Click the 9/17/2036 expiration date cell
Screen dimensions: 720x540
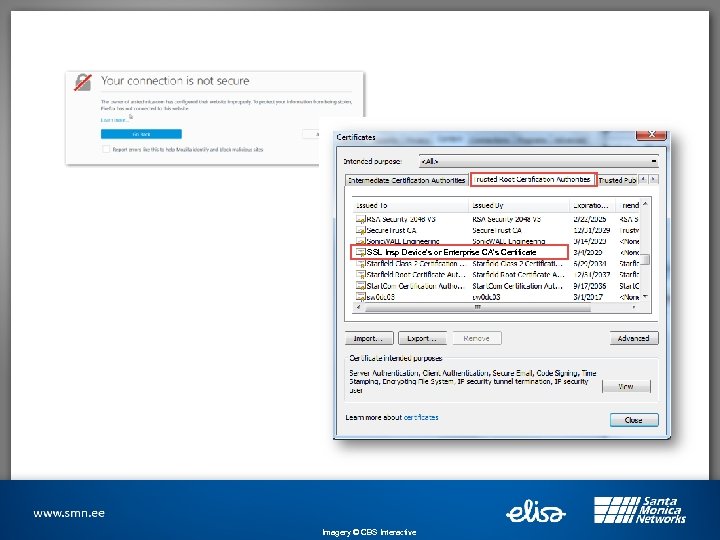590,286
